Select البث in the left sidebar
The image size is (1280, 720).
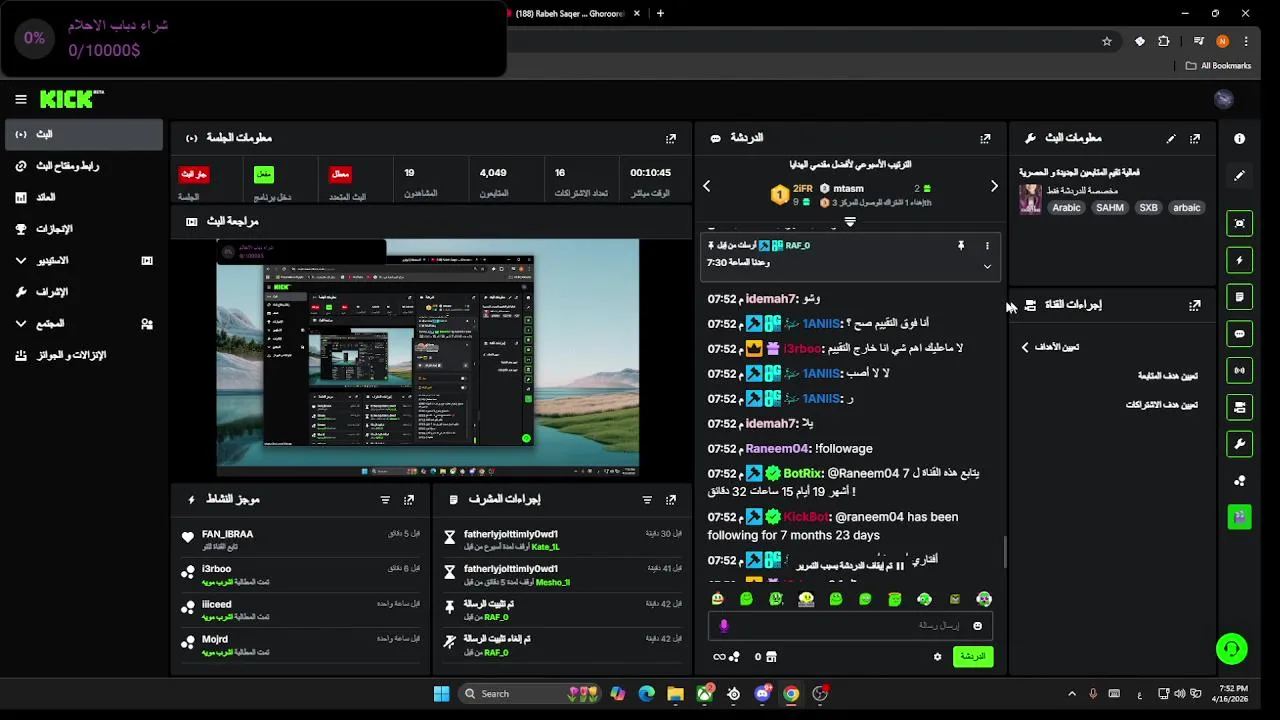point(83,135)
